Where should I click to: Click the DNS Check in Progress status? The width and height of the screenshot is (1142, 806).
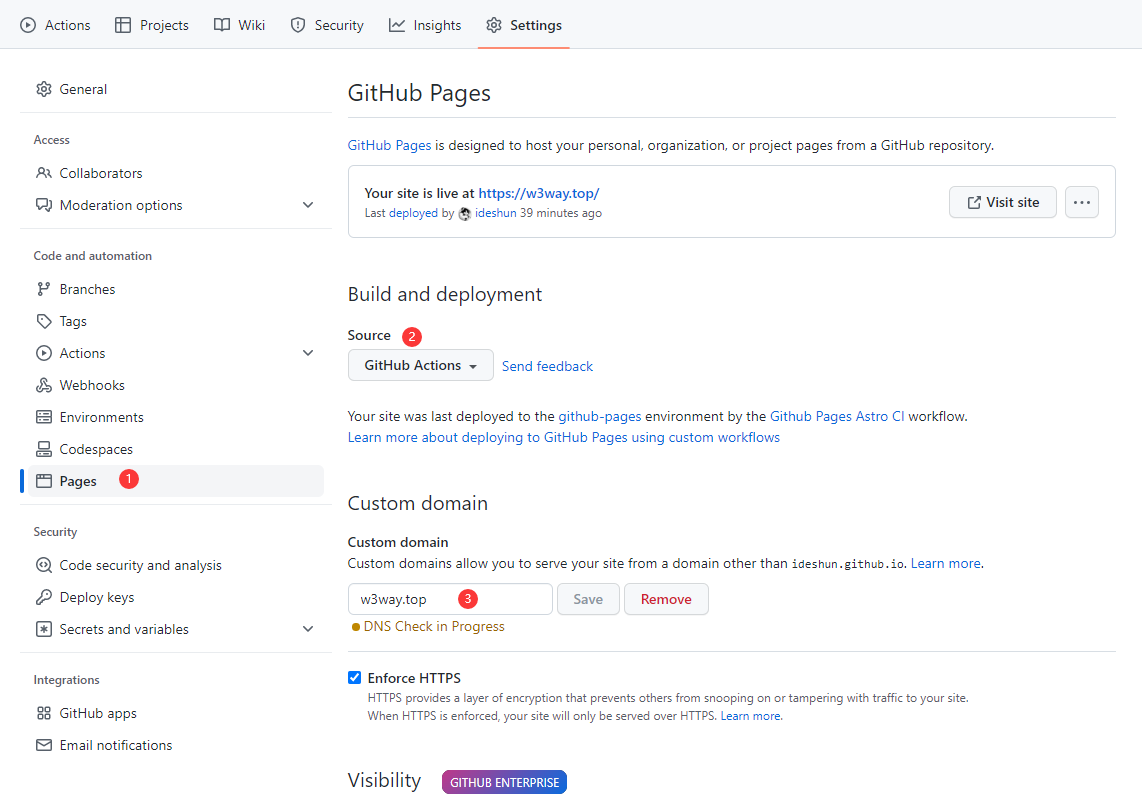tap(428, 627)
